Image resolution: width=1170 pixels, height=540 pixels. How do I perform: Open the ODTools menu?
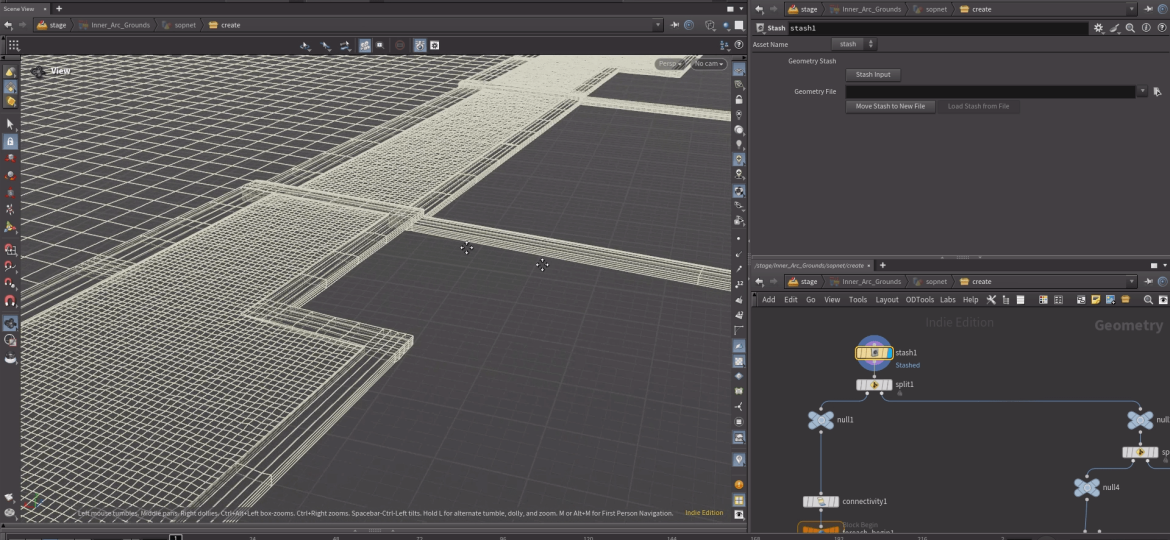(x=919, y=299)
